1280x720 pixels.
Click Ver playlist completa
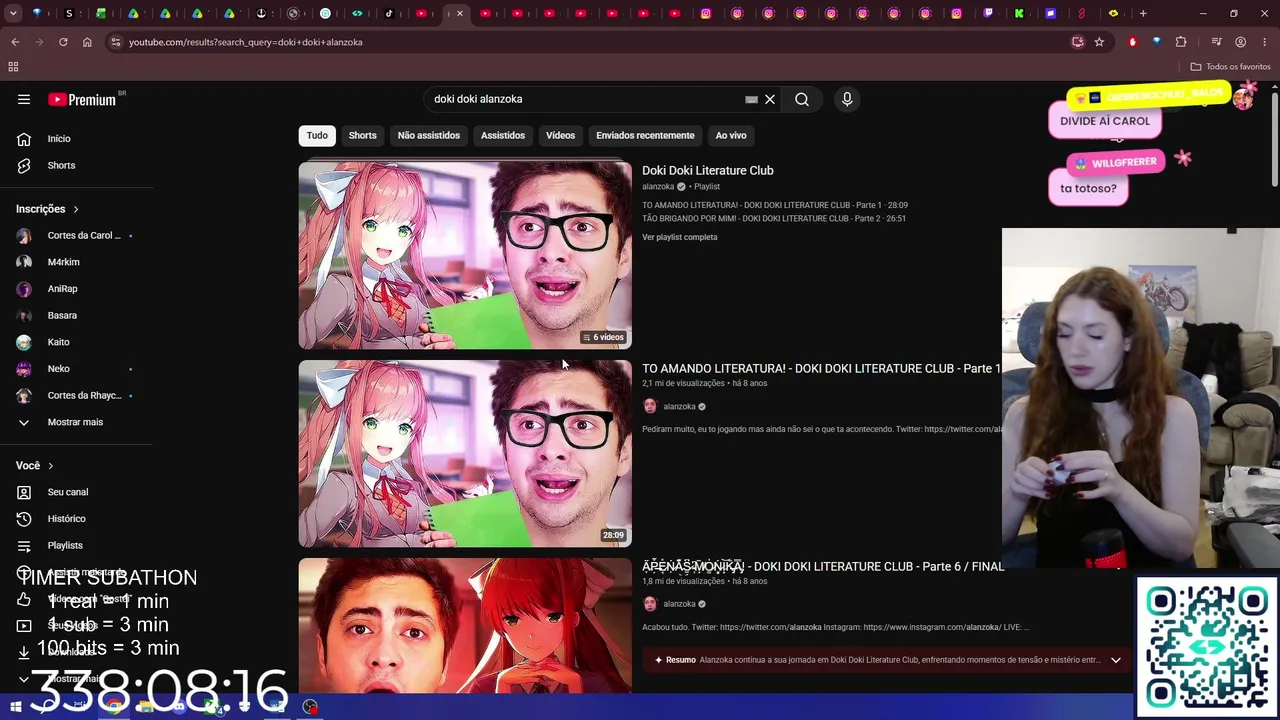pyautogui.click(x=680, y=237)
